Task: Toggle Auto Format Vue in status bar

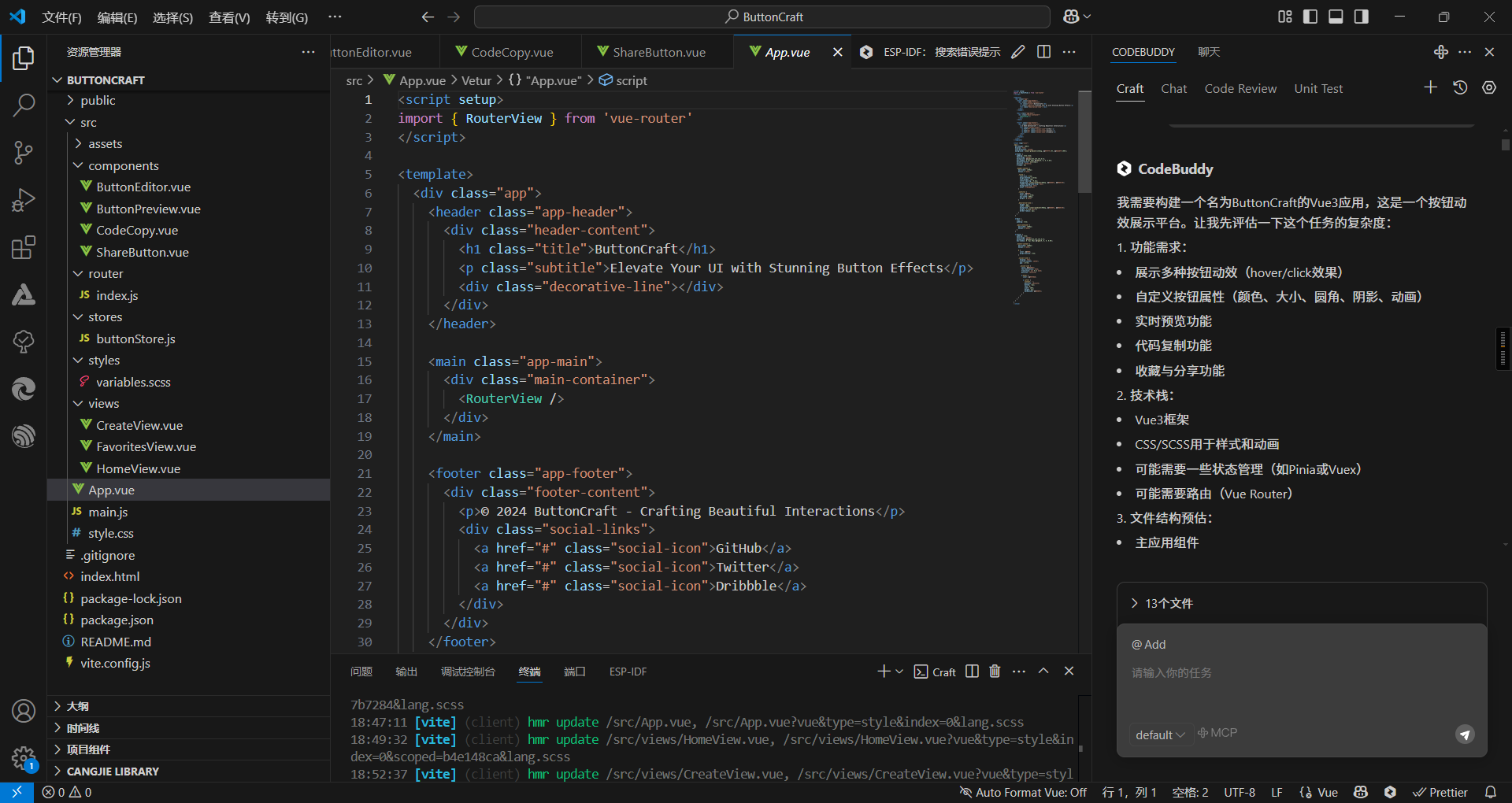Action: [x=1023, y=792]
